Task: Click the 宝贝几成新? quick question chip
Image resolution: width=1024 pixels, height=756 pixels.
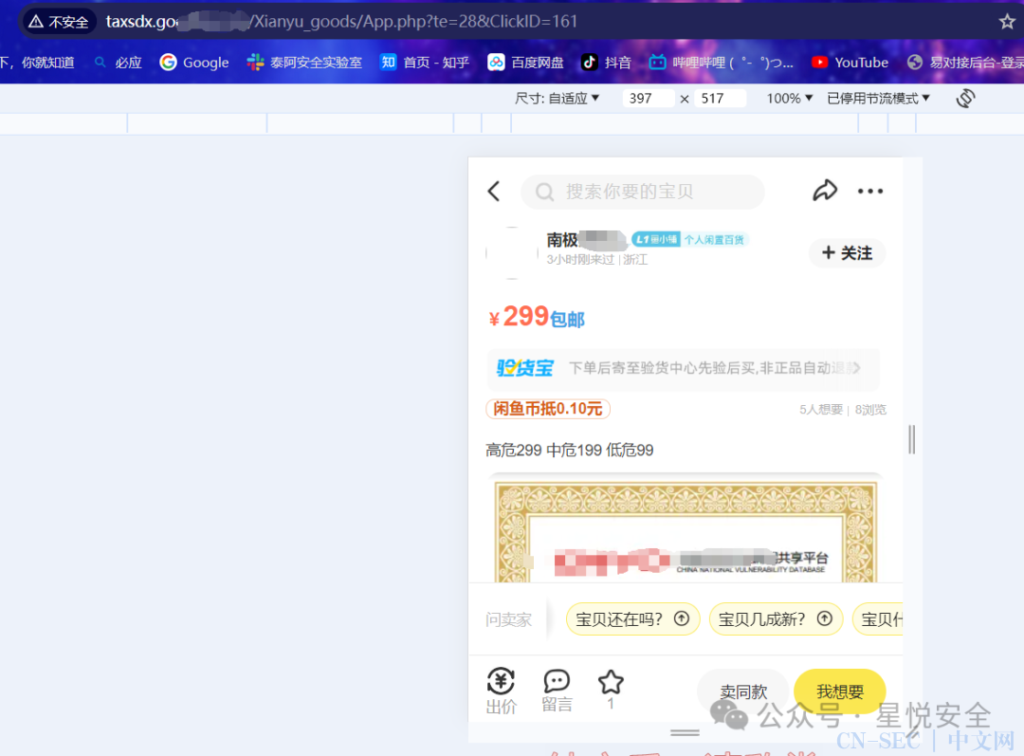Action: point(775,619)
